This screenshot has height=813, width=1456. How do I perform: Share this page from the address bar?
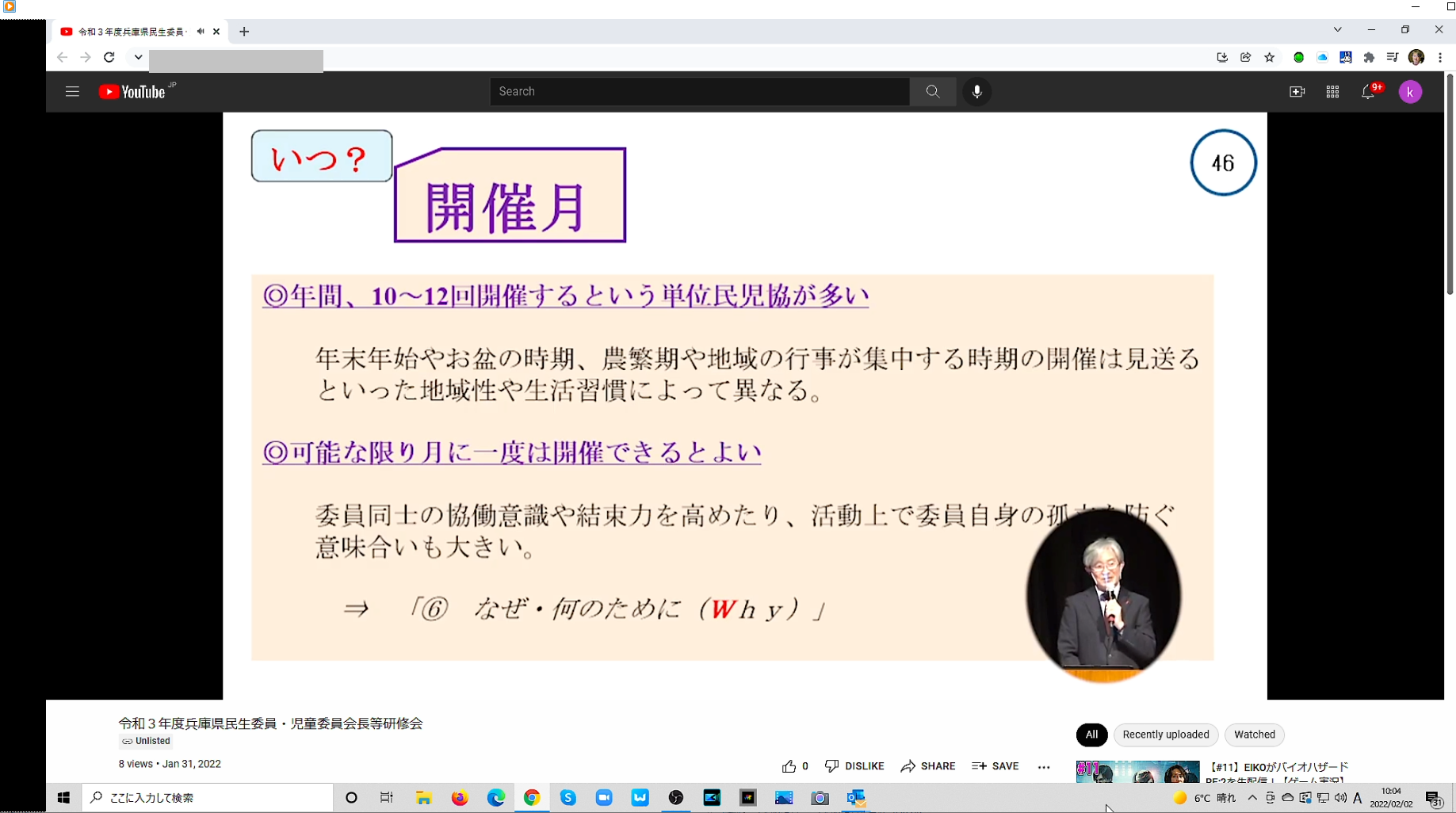coord(1246,57)
